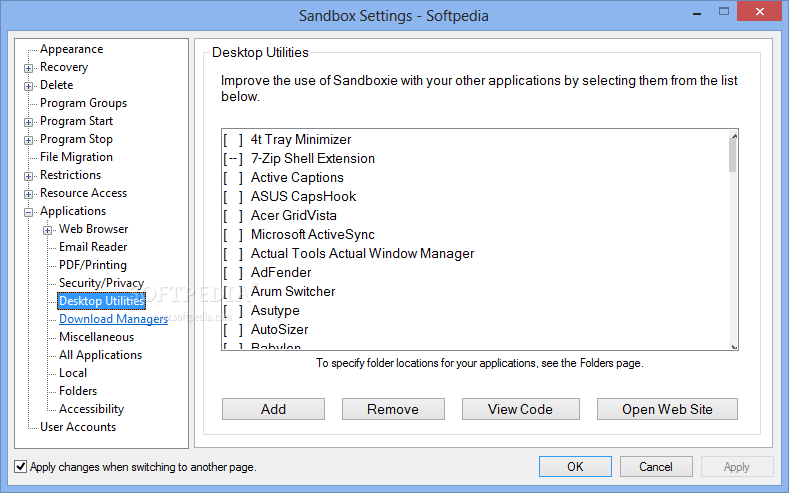Screen dimensions: 789x493
Task: Toggle 4t Tray Minimizer checkbox
Action: click(x=233, y=139)
